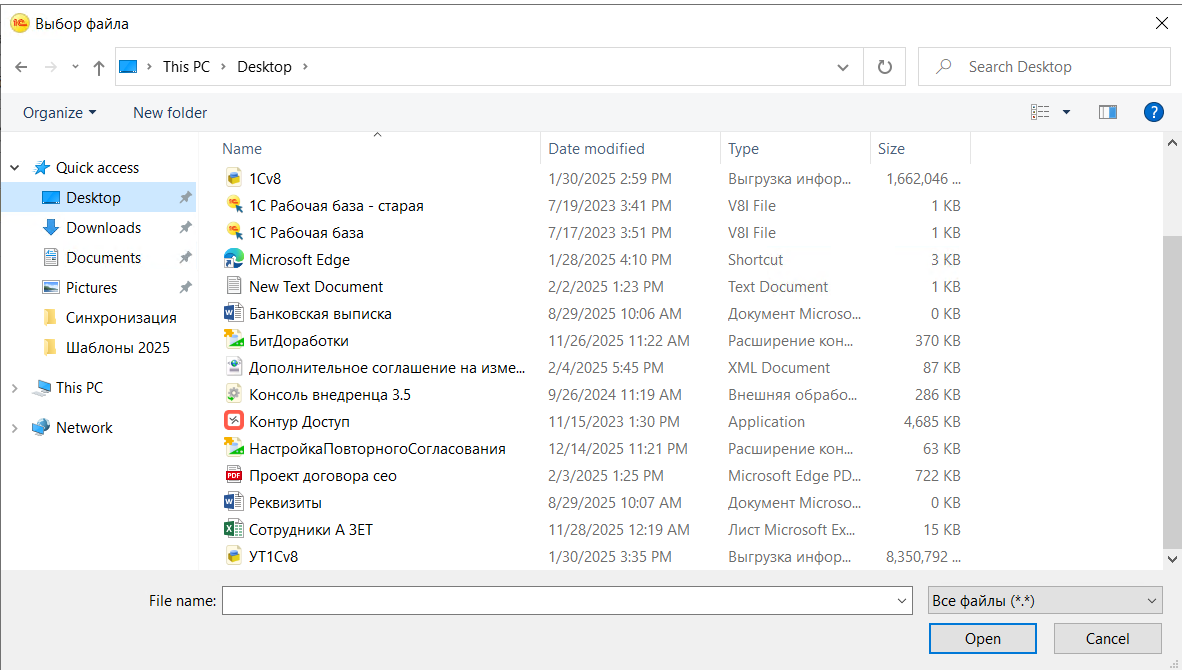Expand the File name history dropdown
Viewport: 1182px width, 670px height.
903,600
